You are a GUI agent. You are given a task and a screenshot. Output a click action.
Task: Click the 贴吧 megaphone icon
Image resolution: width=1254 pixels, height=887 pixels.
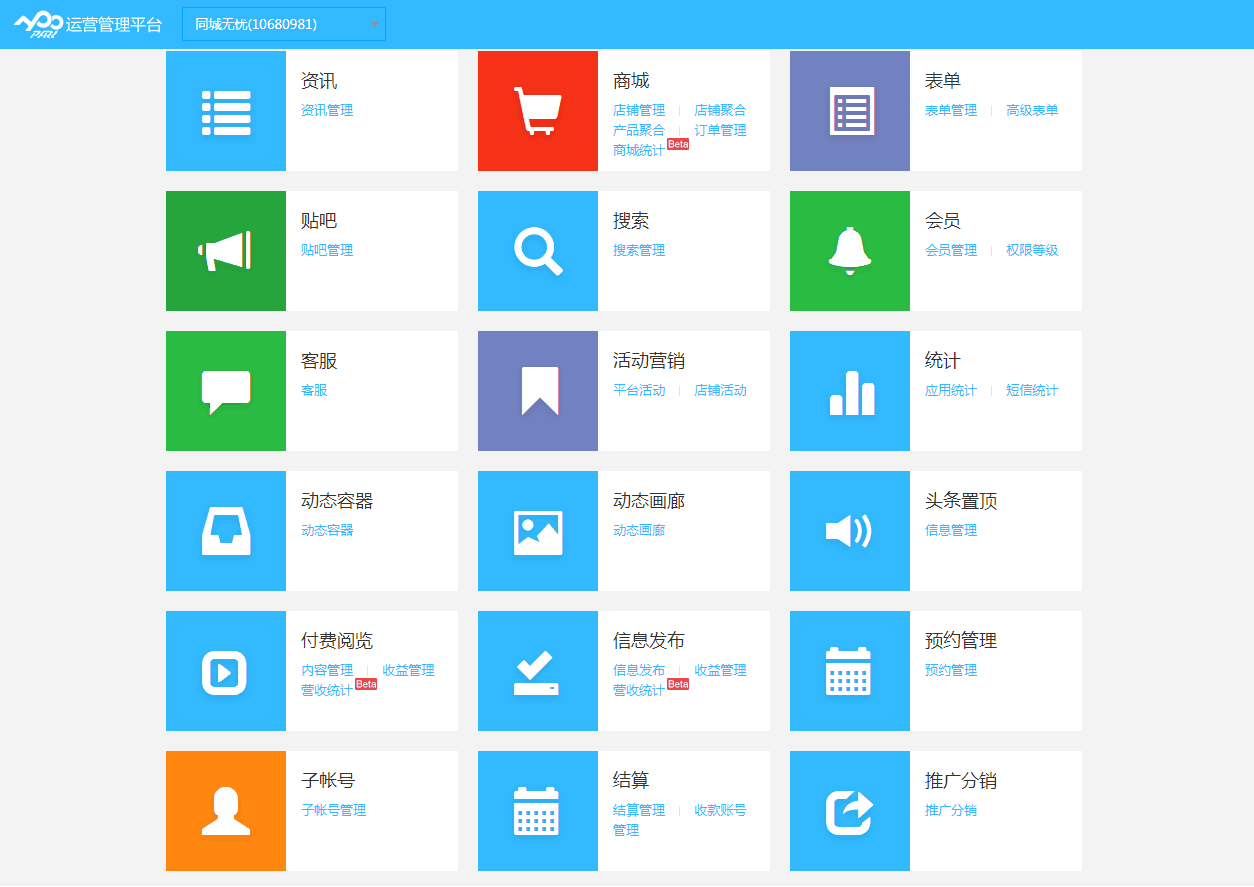(225, 250)
